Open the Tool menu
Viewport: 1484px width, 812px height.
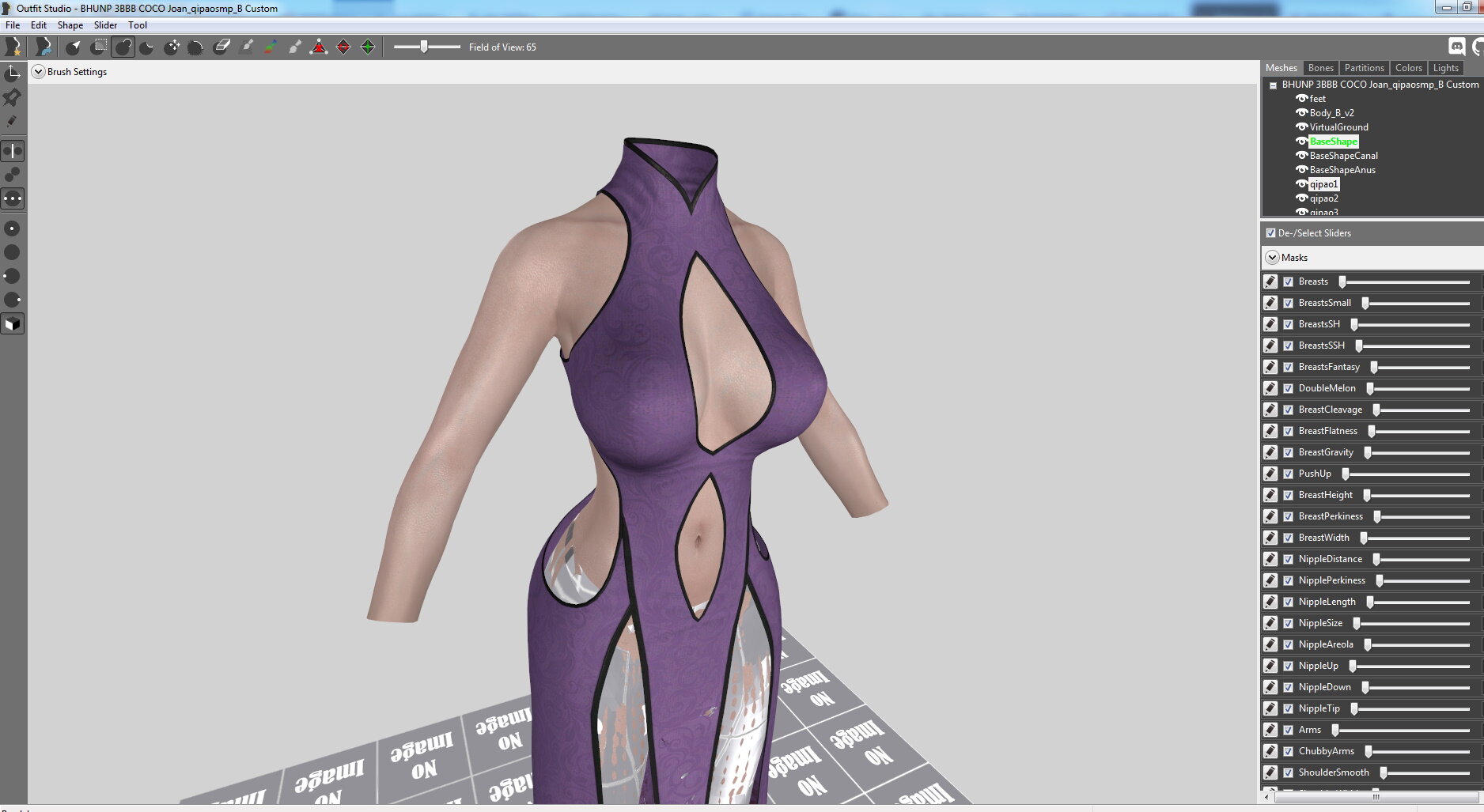pos(138,25)
